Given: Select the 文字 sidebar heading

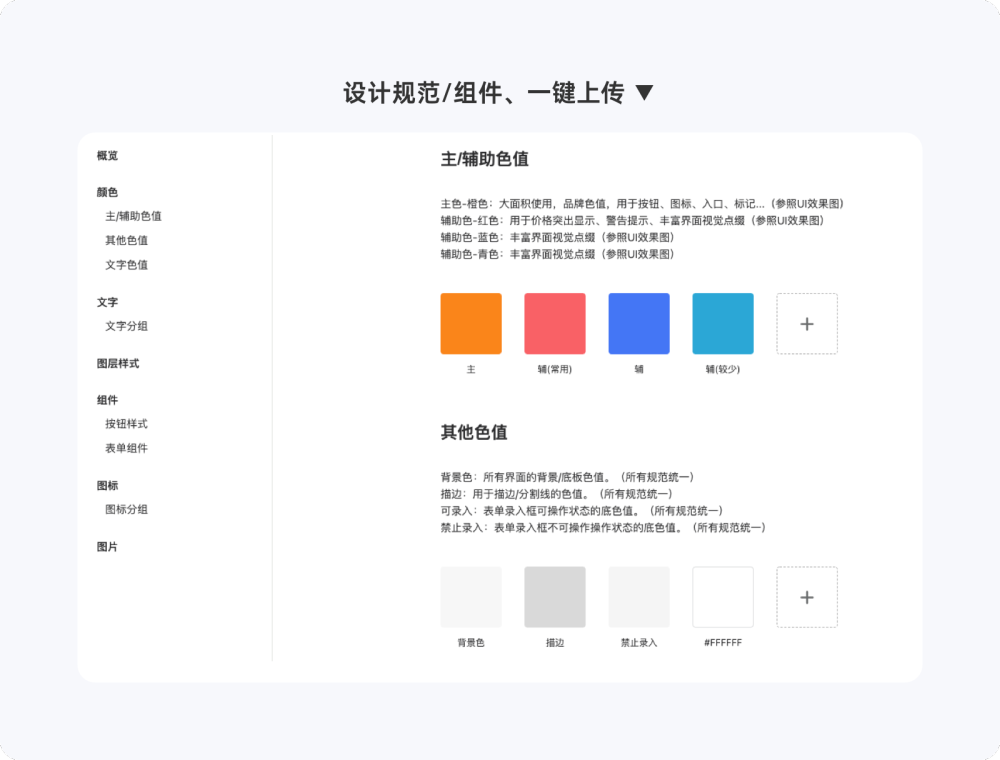Looking at the screenshot, I should point(107,302).
